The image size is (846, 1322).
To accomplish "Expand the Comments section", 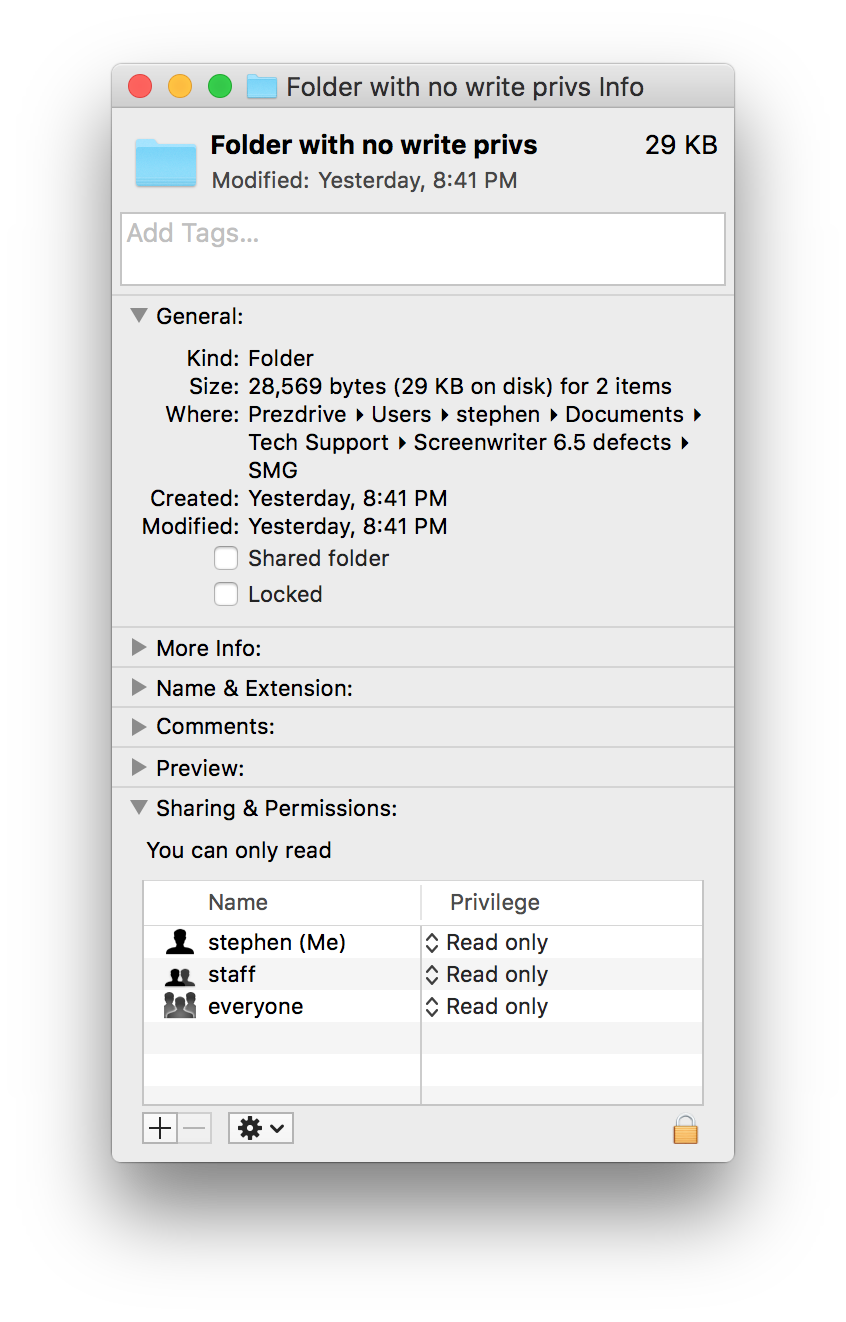I will (139, 727).
